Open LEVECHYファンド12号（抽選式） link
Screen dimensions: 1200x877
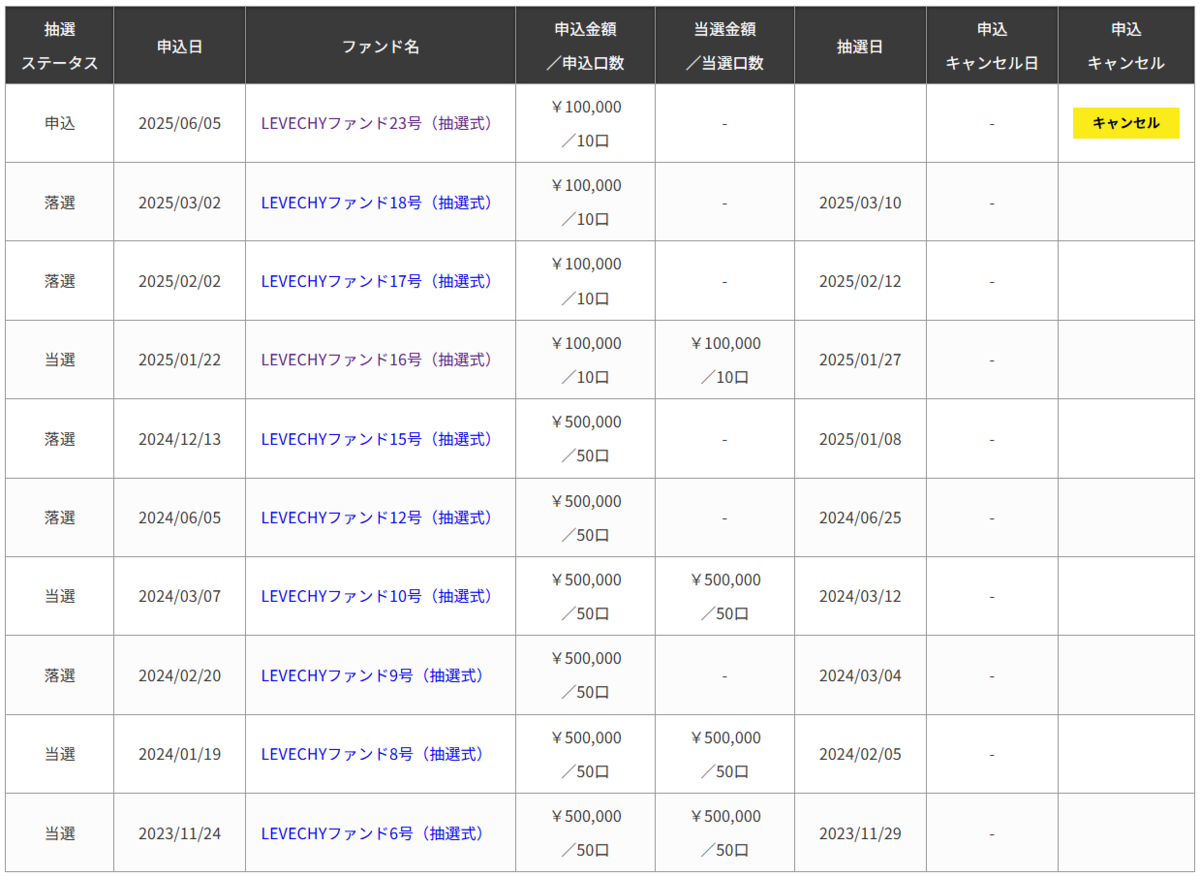378,518
